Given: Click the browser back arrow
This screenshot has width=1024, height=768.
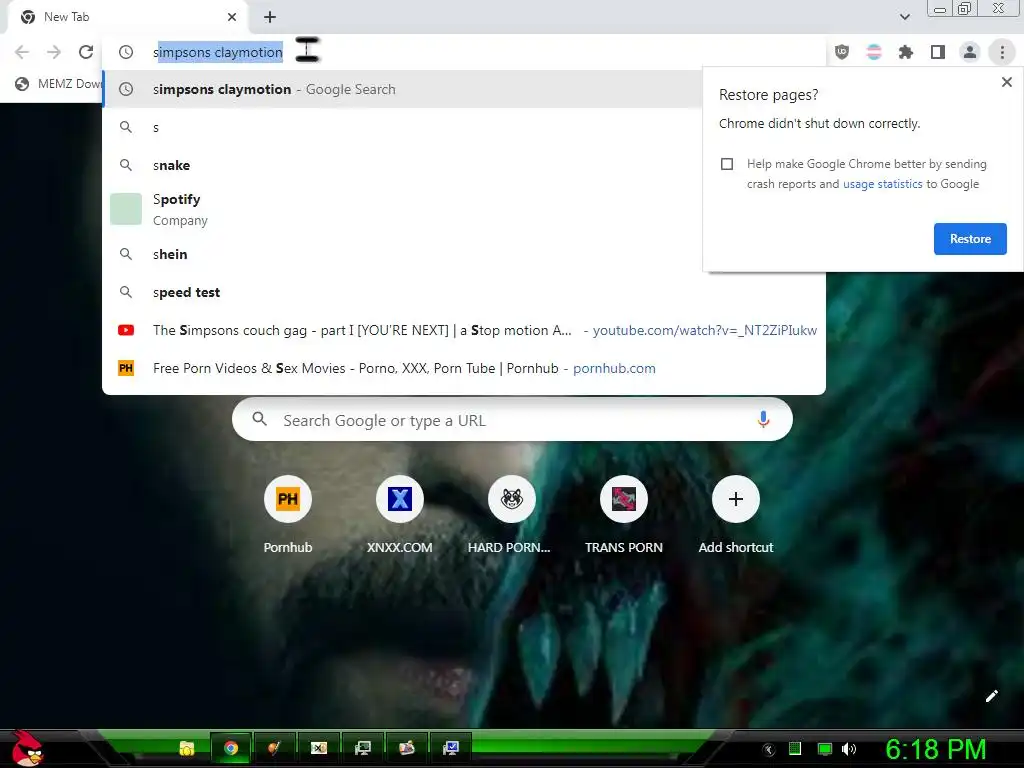Looking at the screenshot, I should point(22,52).
